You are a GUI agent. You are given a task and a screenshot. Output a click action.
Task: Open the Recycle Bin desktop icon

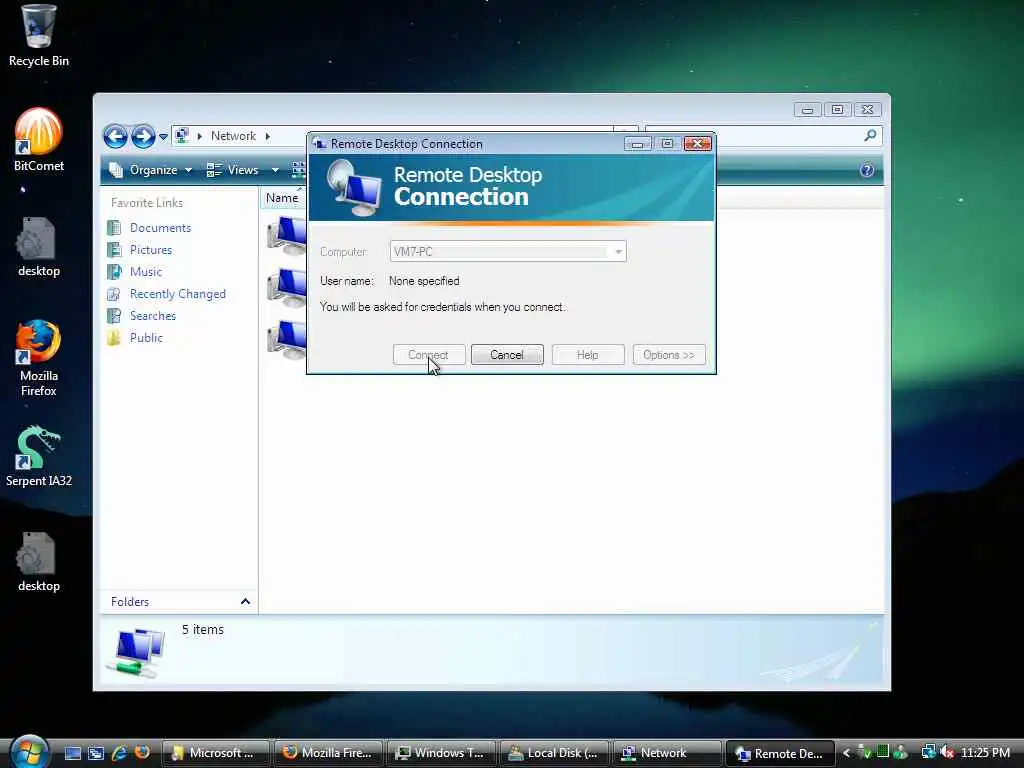click(x=39, y=36)
